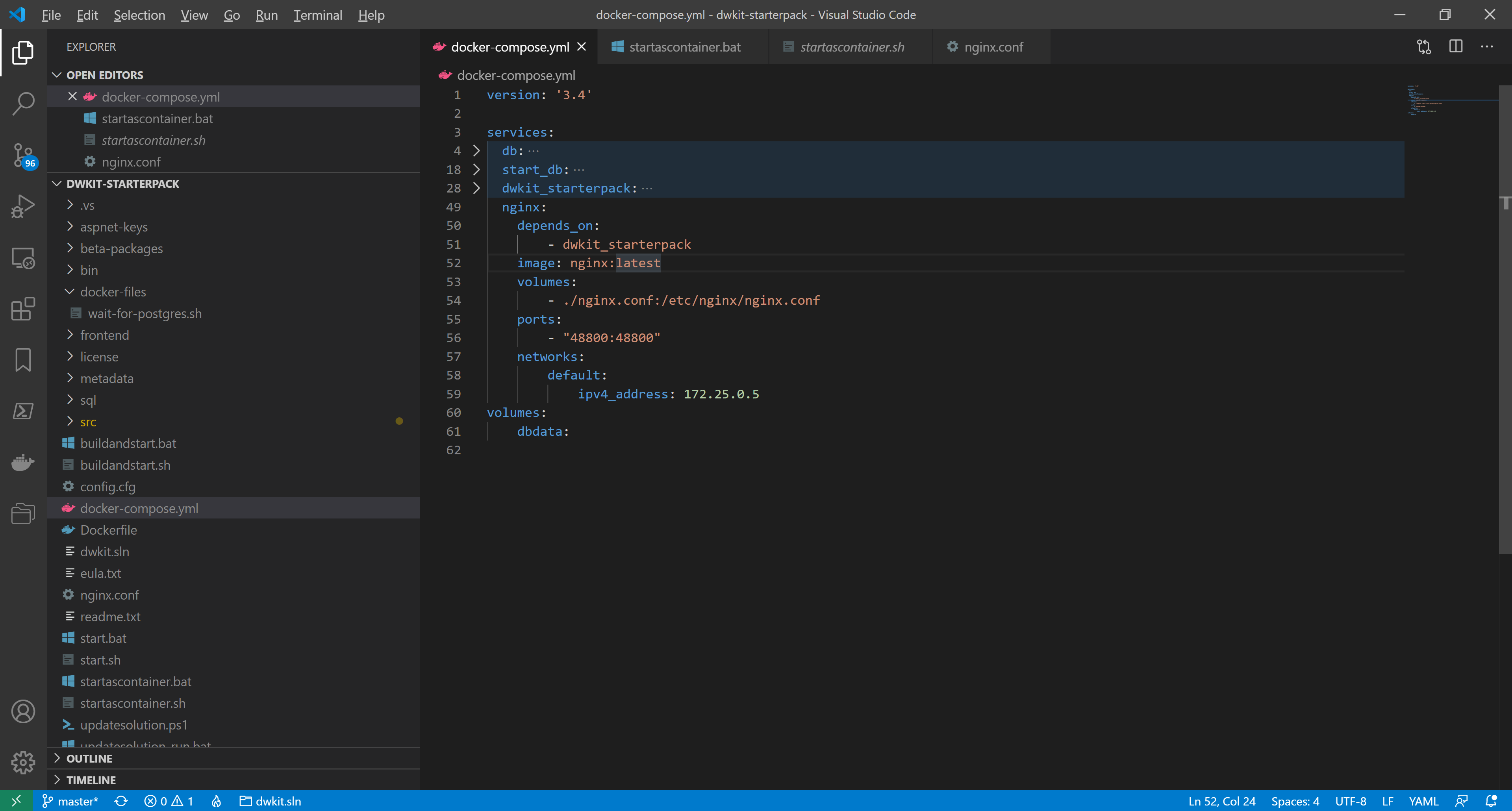Expand the folded start_db block
The width and height of the screenshot is (1512, 811).
point(476,170)
